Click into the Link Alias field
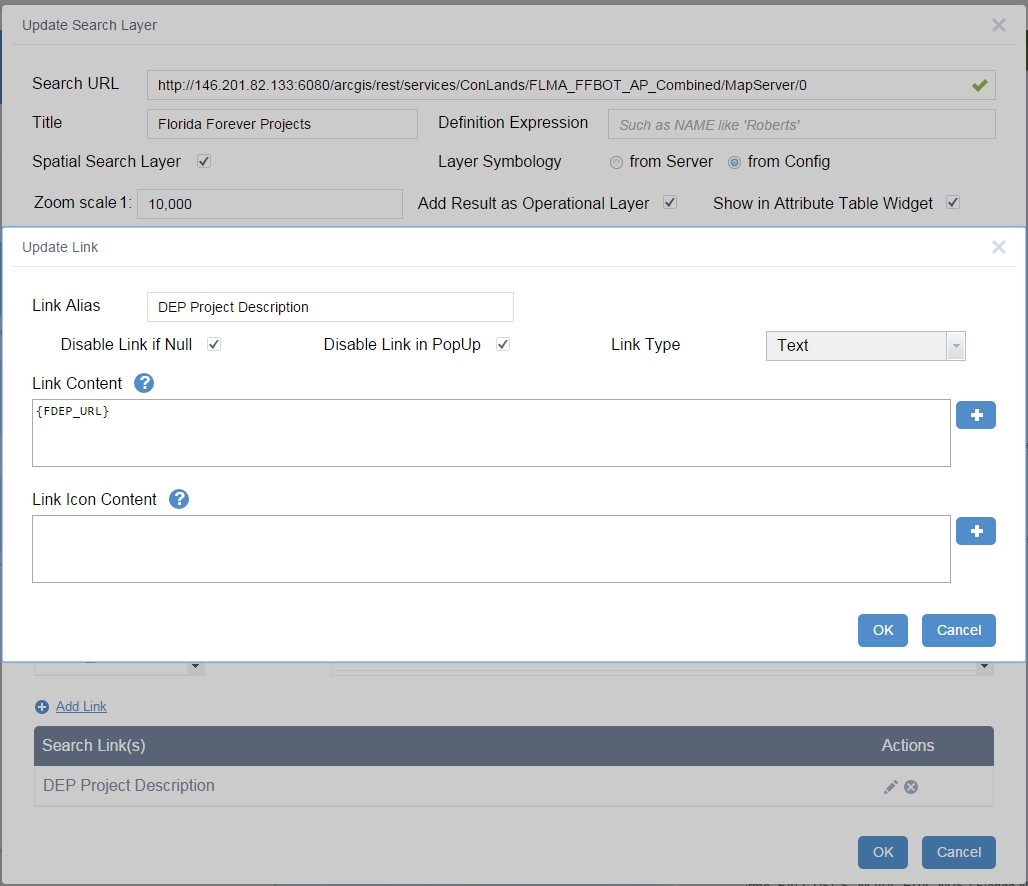 point(330,307)
